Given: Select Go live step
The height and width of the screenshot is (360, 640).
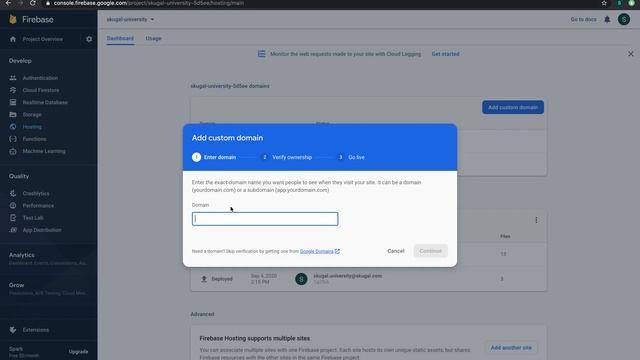Looking at the screenshot, I should pyautogui.click(x=351, y=157).
